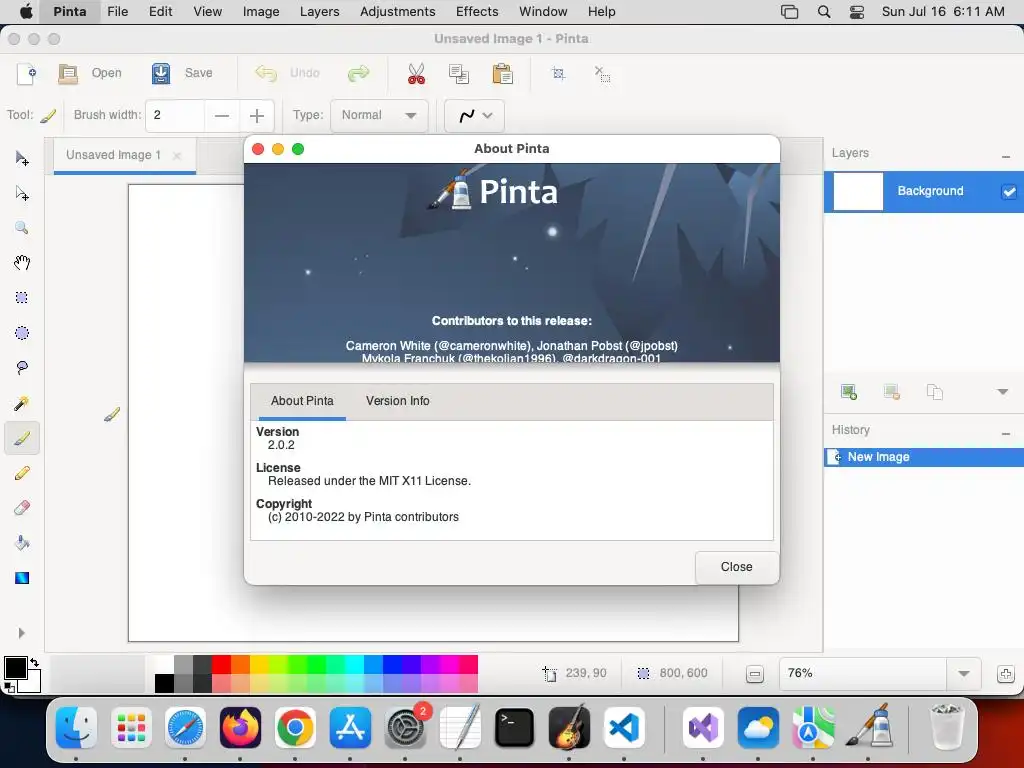Viewport: 1024px width, 768px height.
Task: Expand more tools arrow in toolbox
Action: [x=22, y=633]
